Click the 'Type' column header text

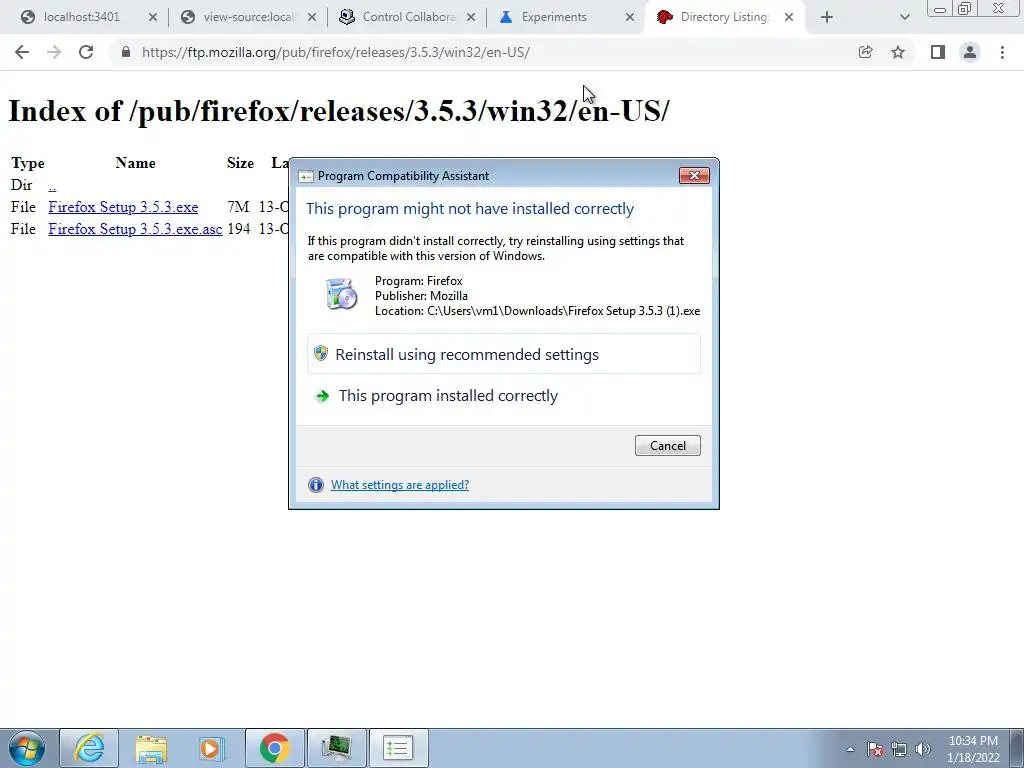(x=27, y=163)
